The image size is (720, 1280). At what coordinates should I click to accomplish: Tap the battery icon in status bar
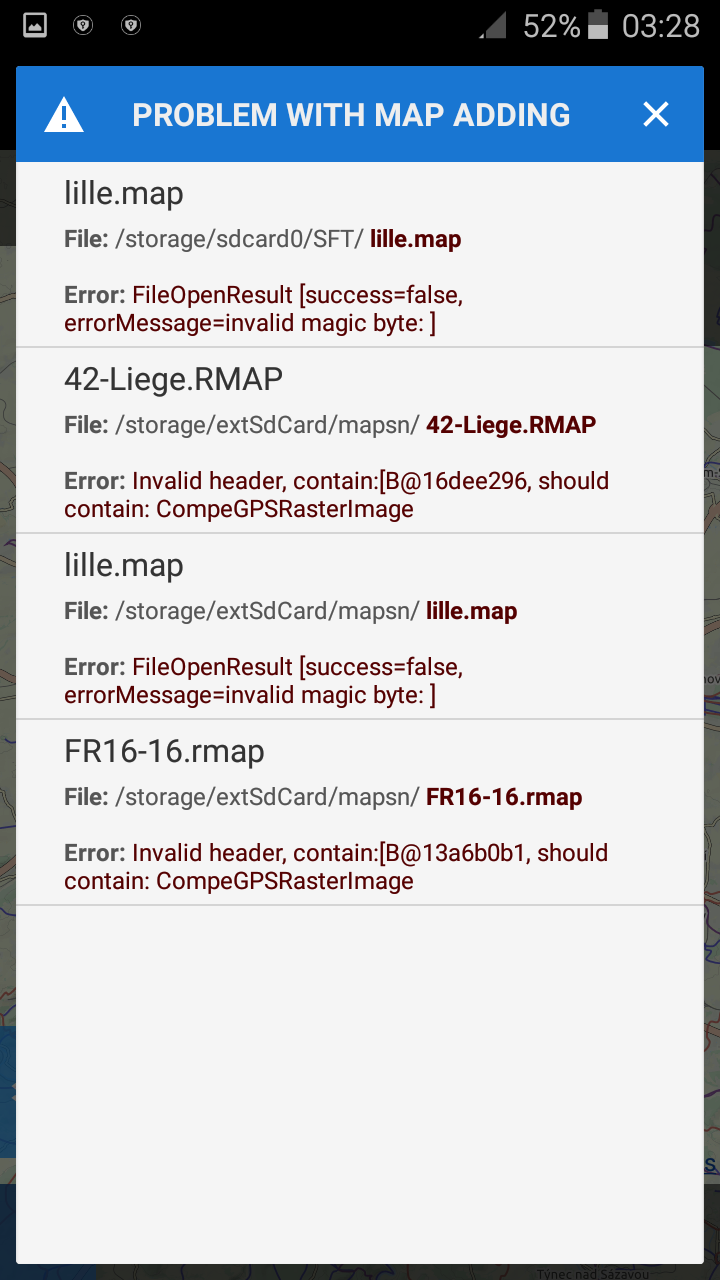coord(598,26)
